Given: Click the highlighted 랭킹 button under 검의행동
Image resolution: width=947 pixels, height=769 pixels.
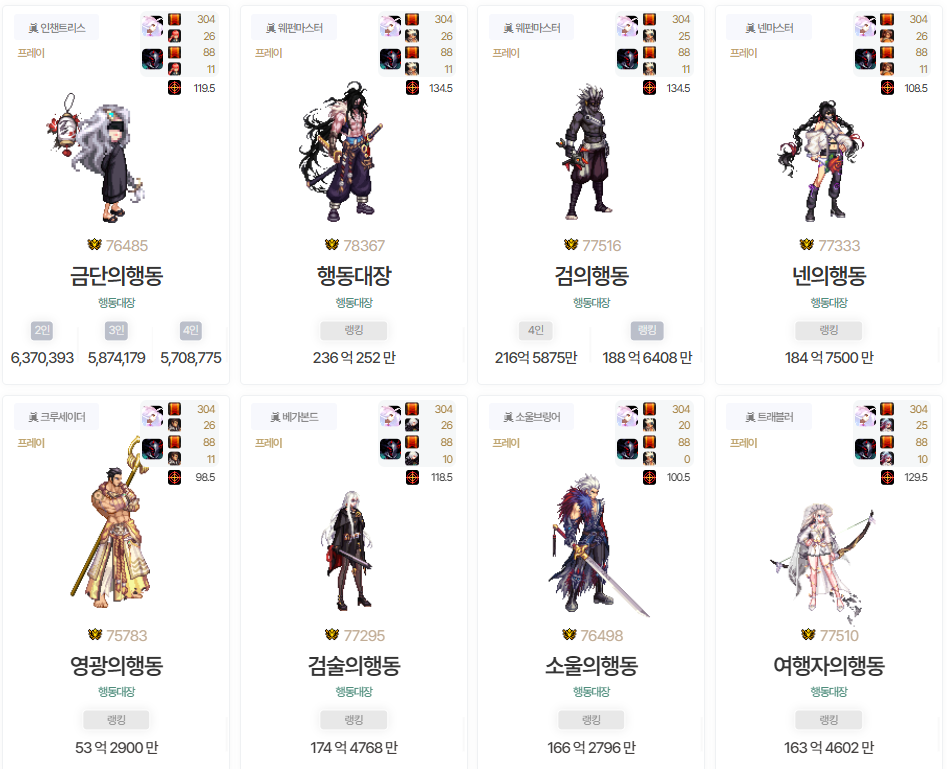Looking at the screenshot, I should (647, 330).
